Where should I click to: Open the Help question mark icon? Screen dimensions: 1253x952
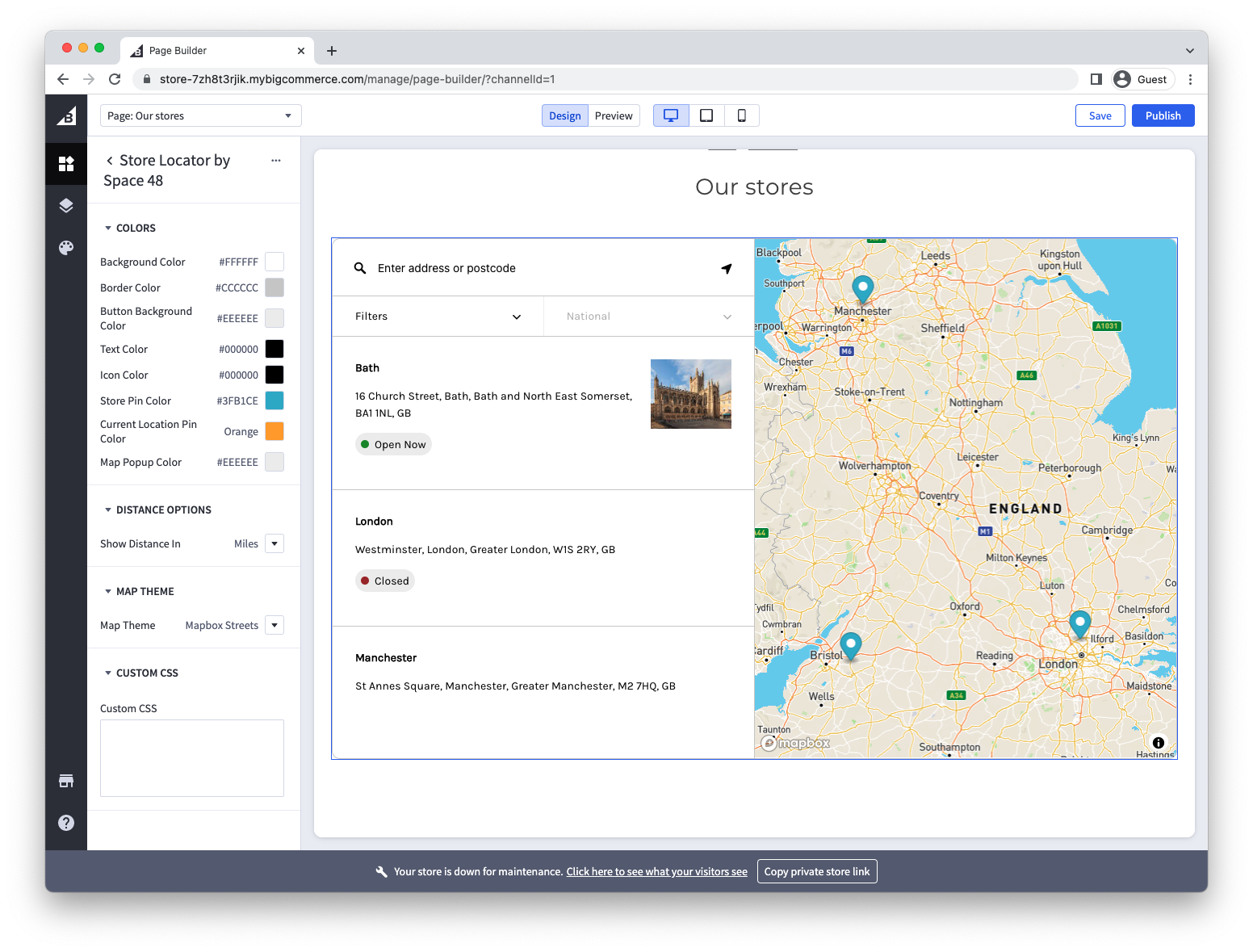click(x=66, y=823)
